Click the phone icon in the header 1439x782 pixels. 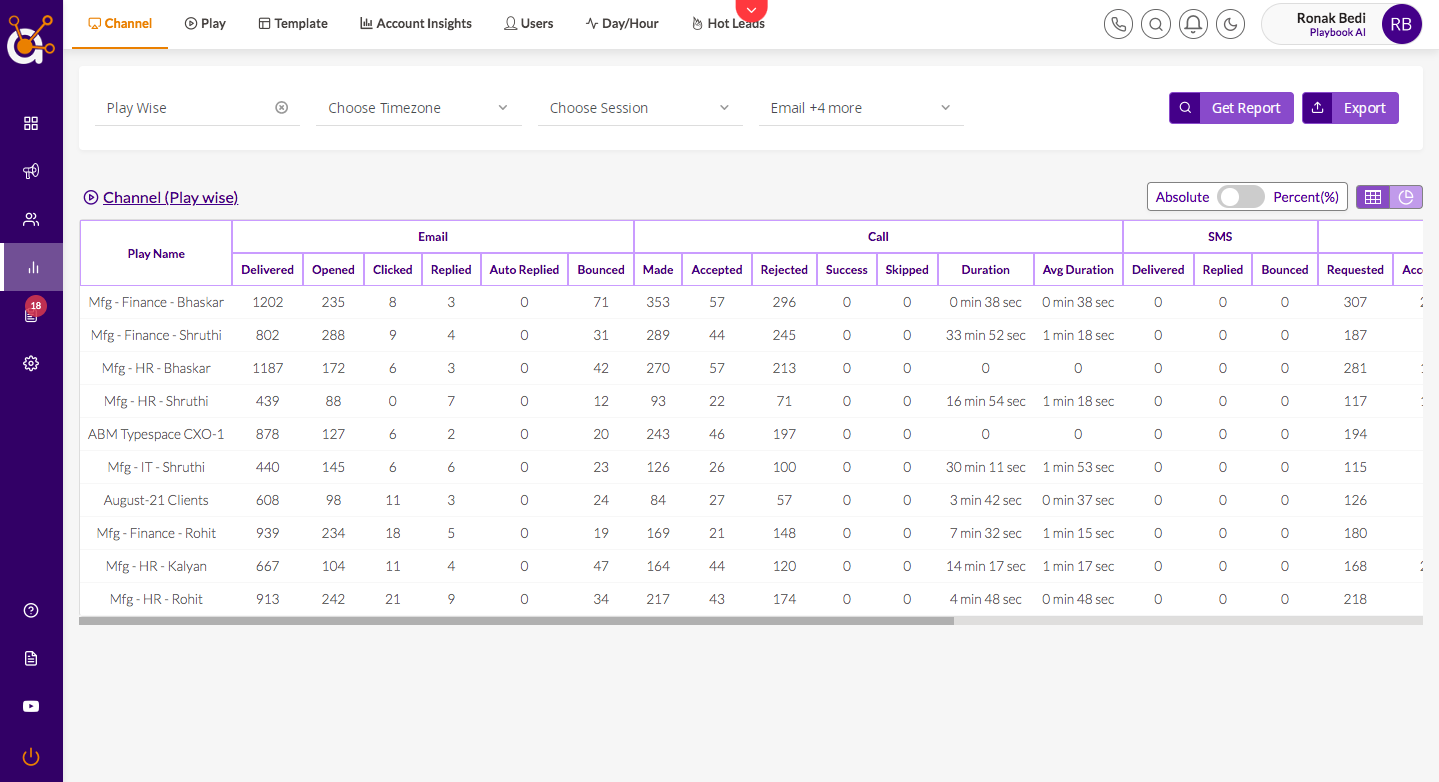point(1118,24)
